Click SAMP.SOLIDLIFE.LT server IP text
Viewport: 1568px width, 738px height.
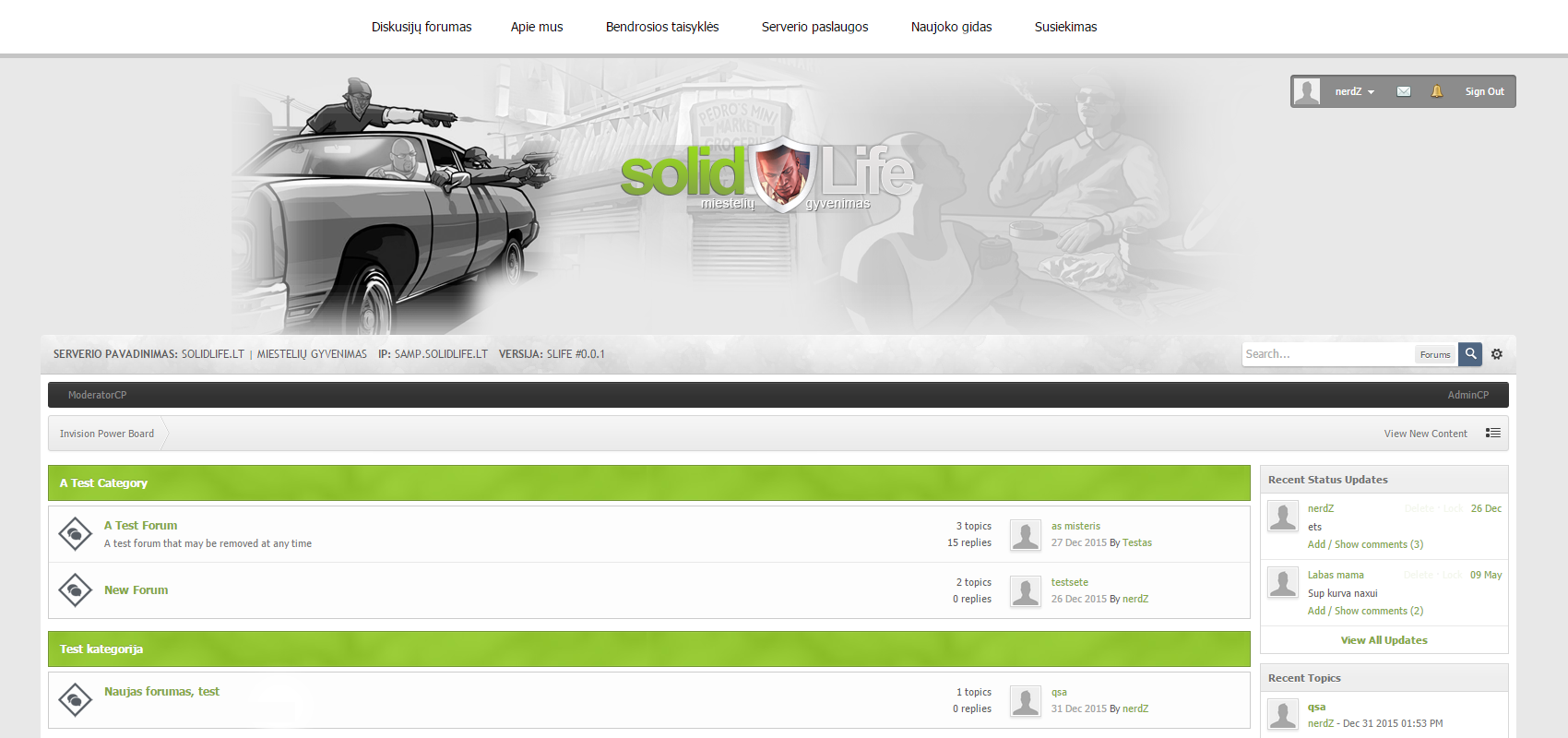(441, 354)
